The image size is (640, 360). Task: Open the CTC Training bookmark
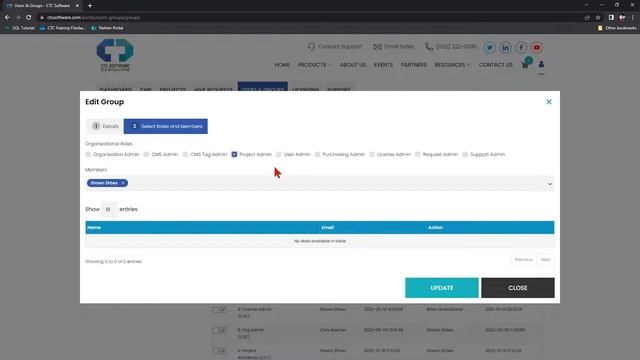pos(63,28)
